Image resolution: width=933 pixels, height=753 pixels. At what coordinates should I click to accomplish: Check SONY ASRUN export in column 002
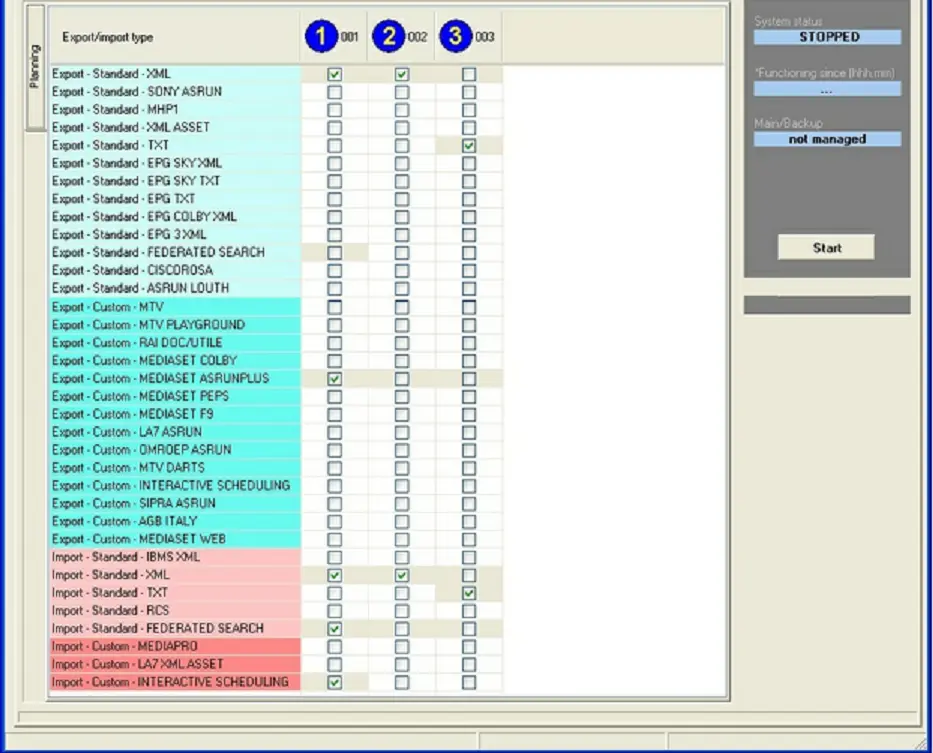point(402,92)
